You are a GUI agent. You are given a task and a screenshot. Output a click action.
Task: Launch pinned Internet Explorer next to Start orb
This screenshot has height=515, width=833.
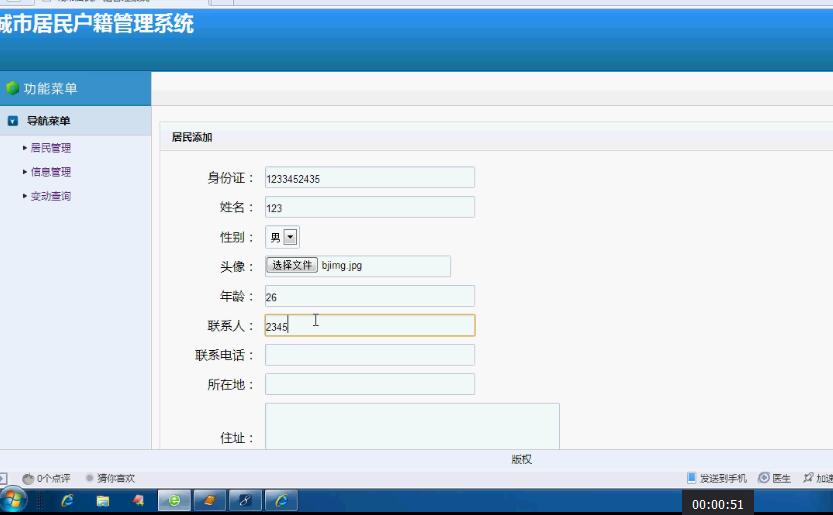pos(67,501)
